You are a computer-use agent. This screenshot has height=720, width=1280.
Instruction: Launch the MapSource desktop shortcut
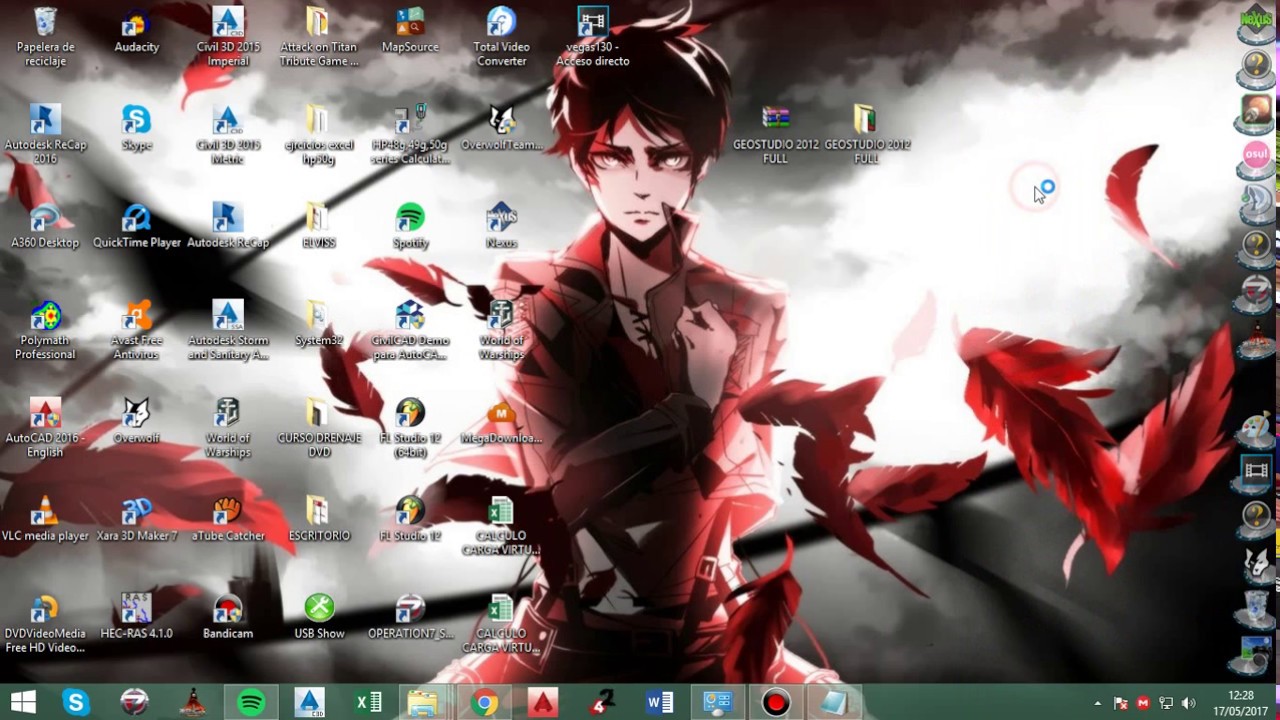(410, 30)
